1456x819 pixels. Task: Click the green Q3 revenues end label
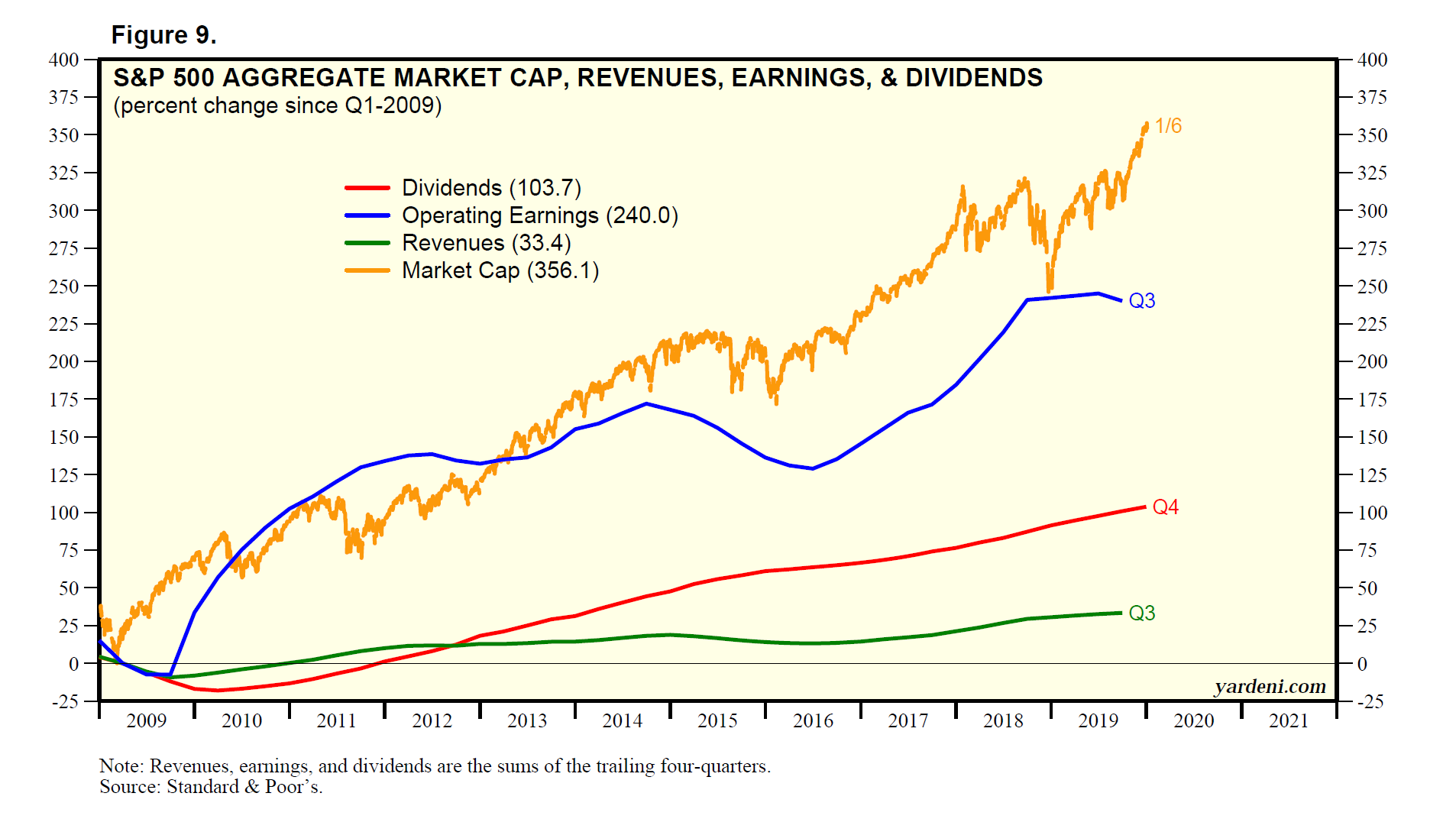pyautogui.click(x=1141, y=613)
